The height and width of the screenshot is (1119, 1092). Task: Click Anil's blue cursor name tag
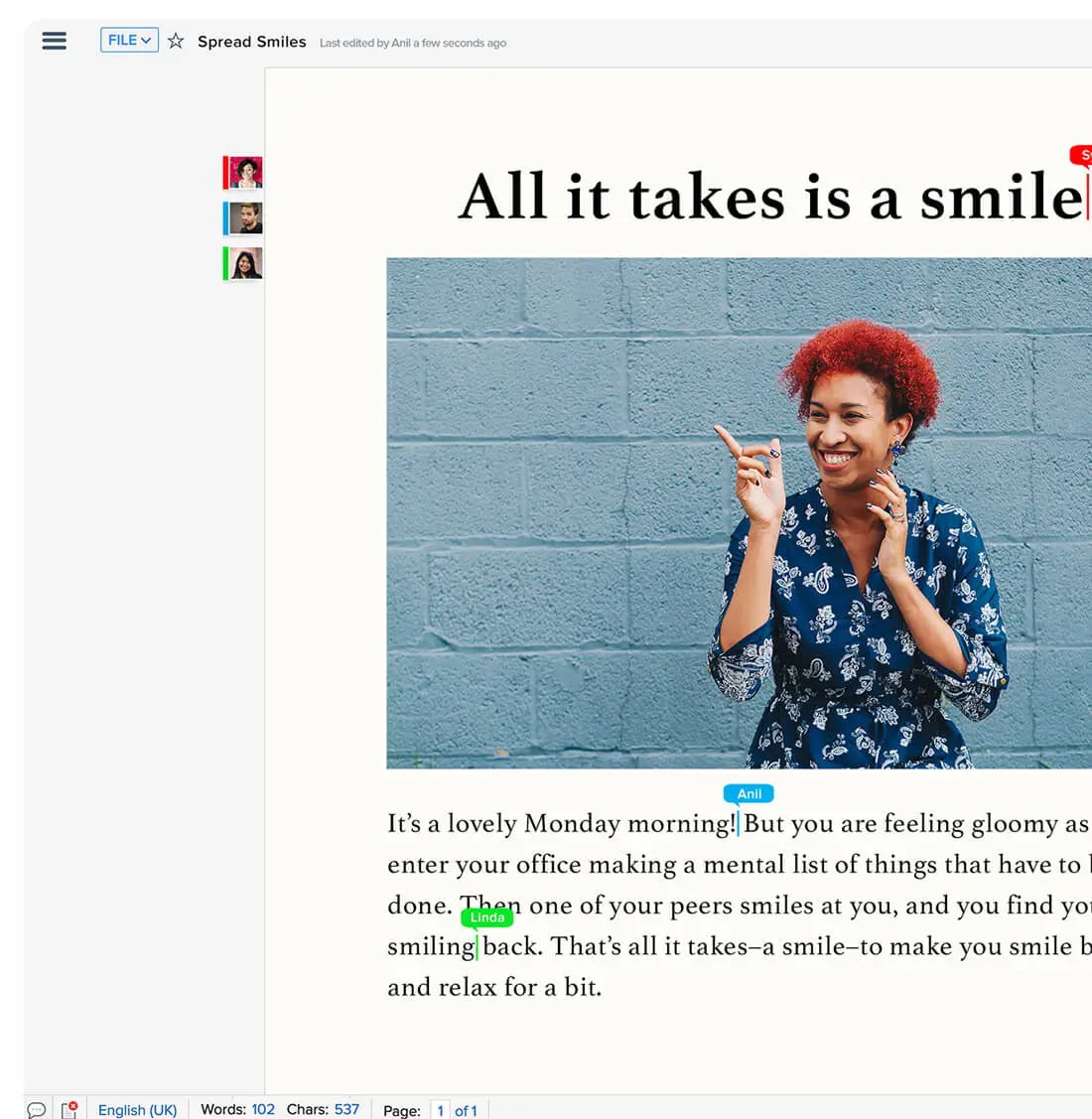click(x=749, y=793)
